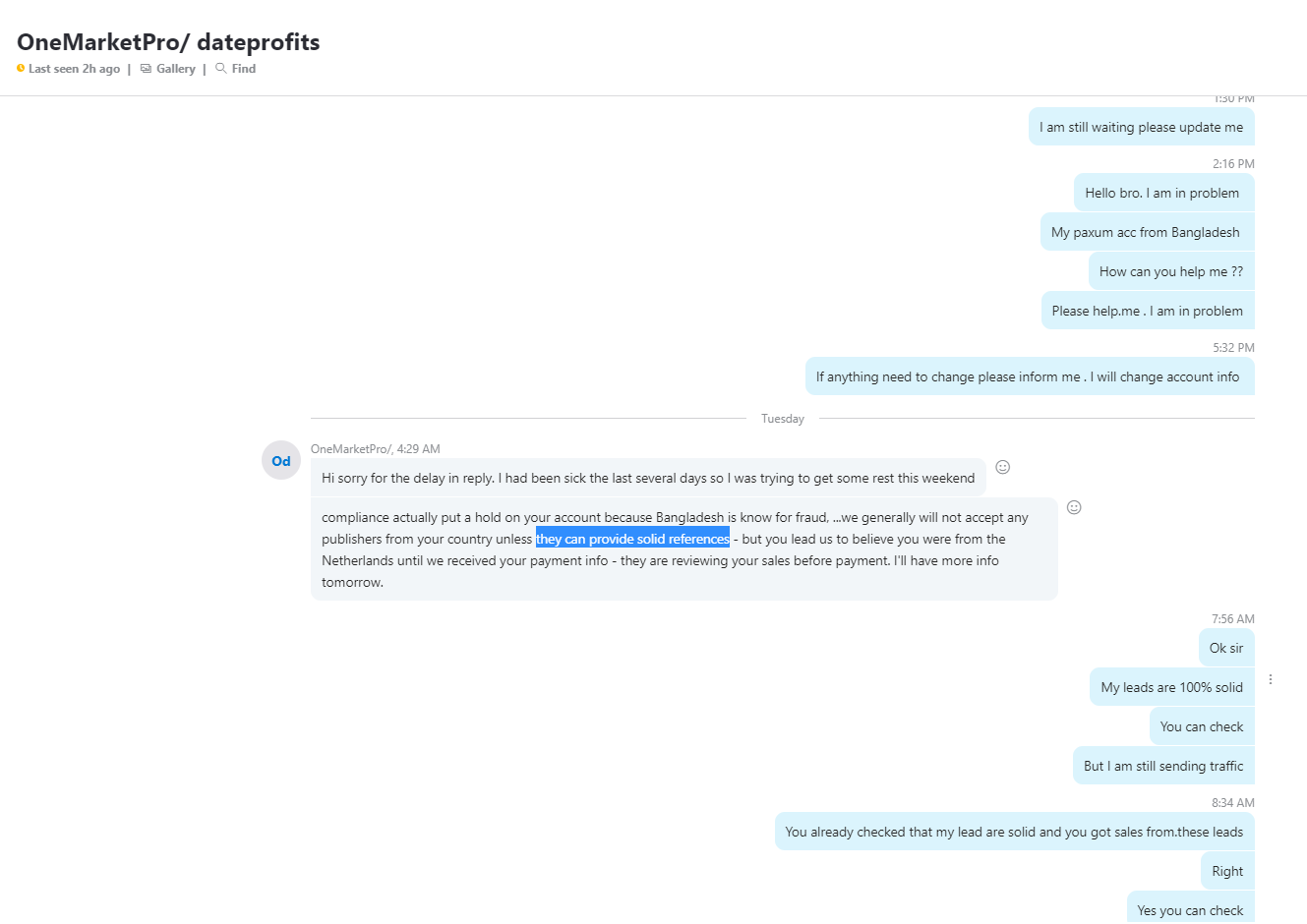Click the OneMarketPro/ dateprofits chat title
This screenshot has height=924, width=1307.
point(168,42)
